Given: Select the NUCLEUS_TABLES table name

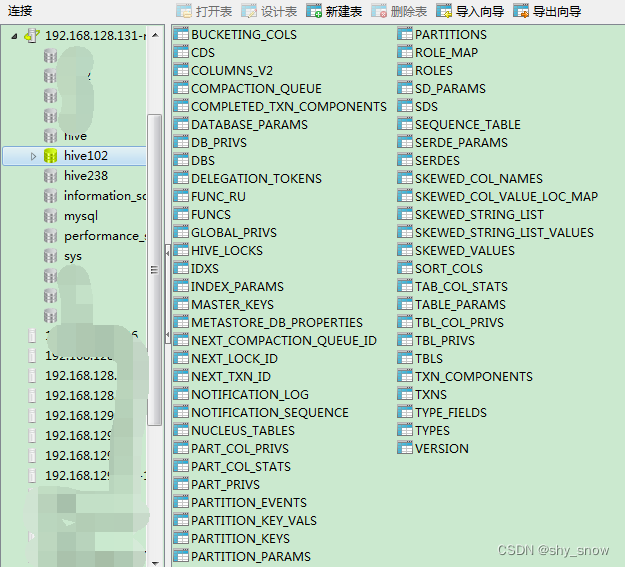Looking at the screenshot, I should point(243,431).
